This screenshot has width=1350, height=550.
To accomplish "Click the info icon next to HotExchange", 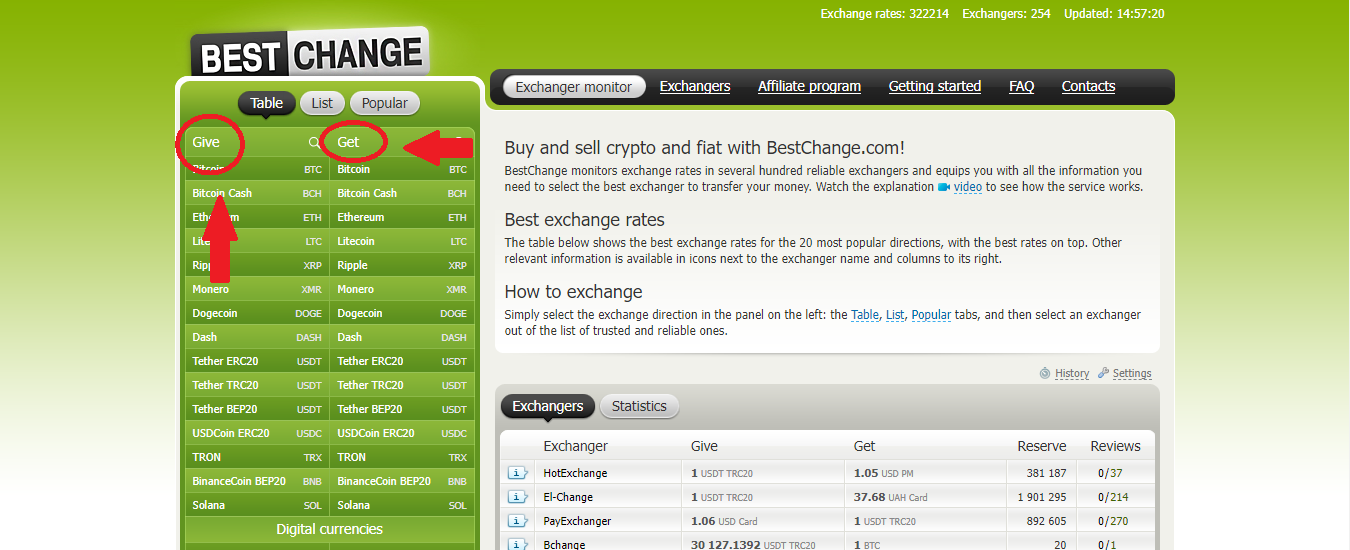I will (x=517, y=473).
